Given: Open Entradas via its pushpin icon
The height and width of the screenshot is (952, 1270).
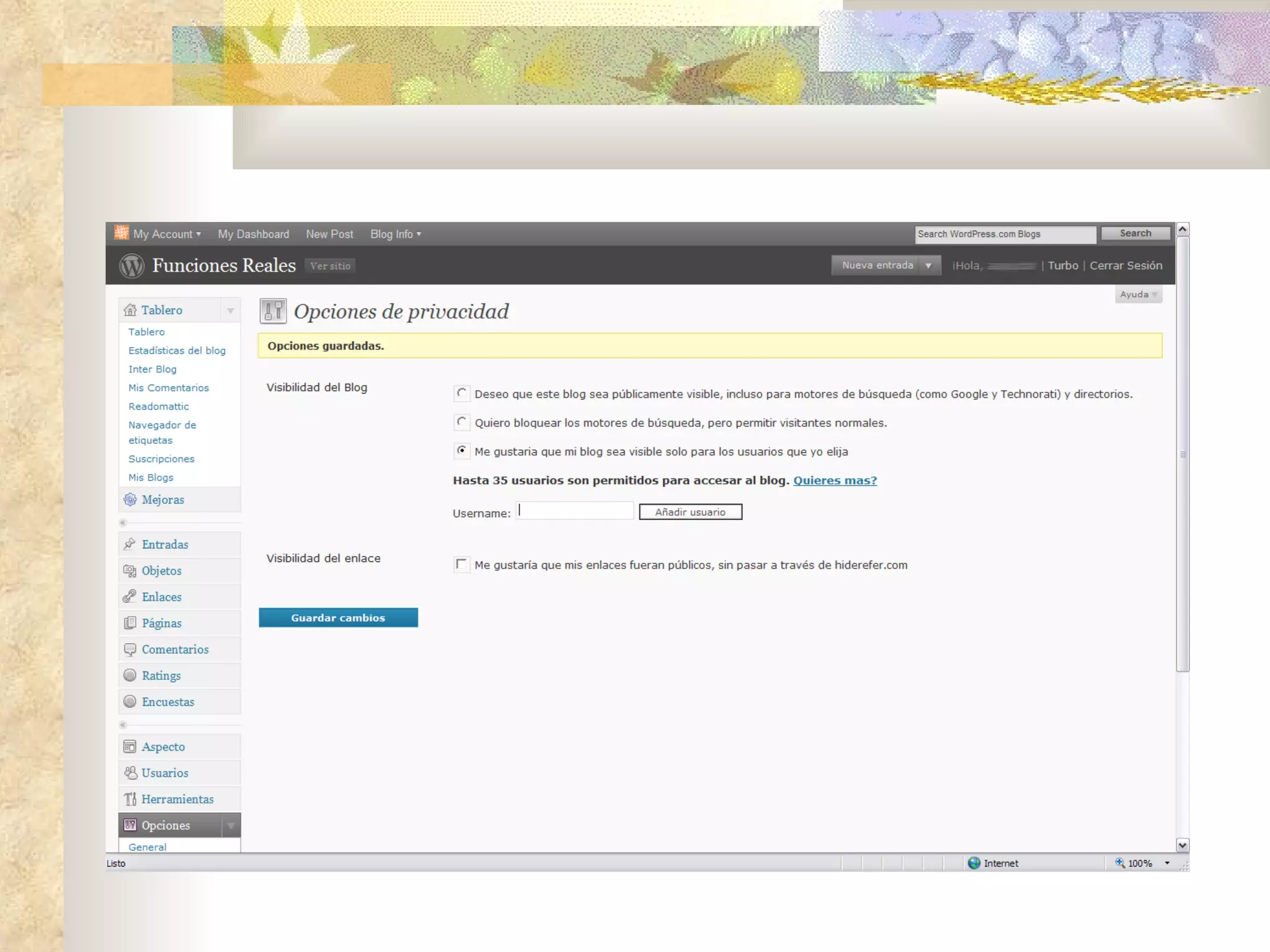Looking at the screenshot, I should coord(130,544).
